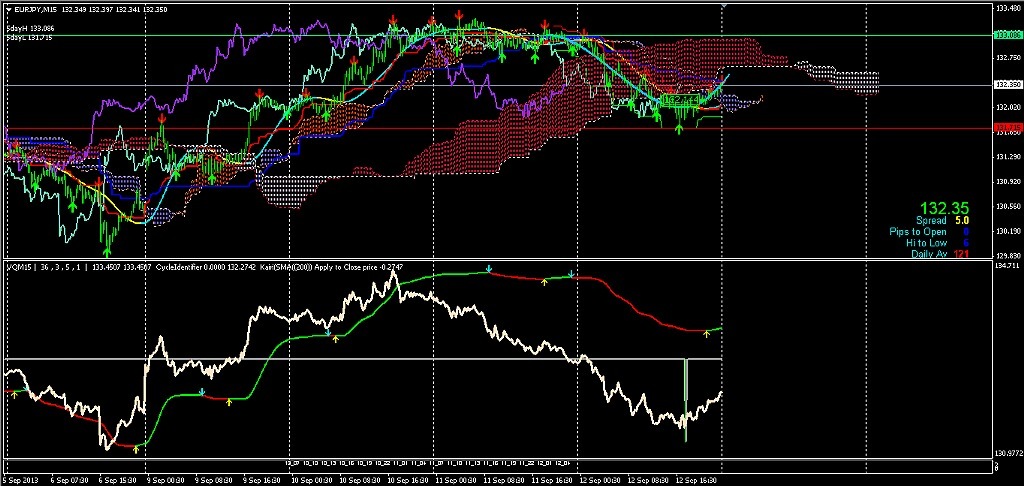Click the Spread label in info panel
Viewport: 1024px width, 486px height.
click(x=931, y=221)
